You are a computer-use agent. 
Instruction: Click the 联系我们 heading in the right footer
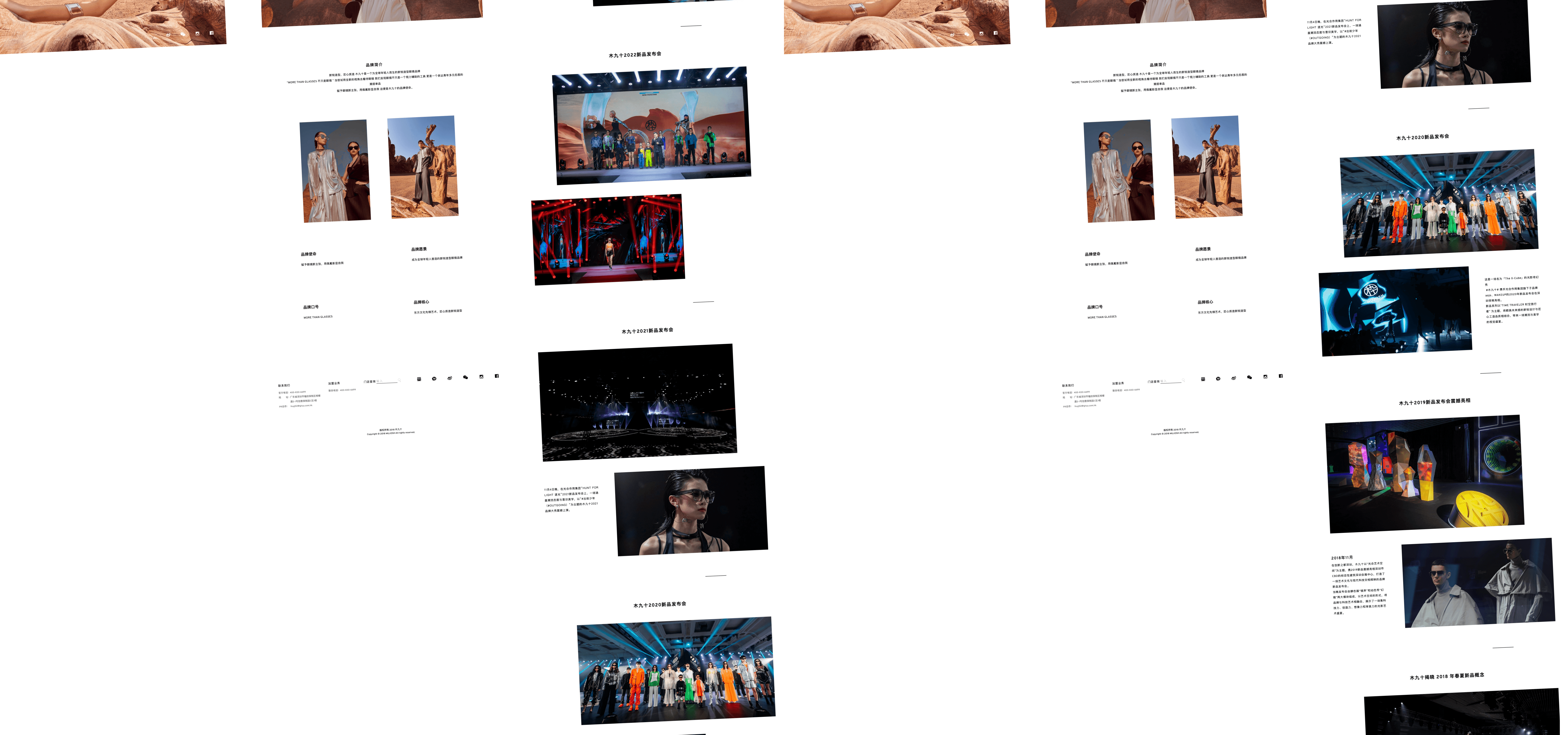[1068, 386]
